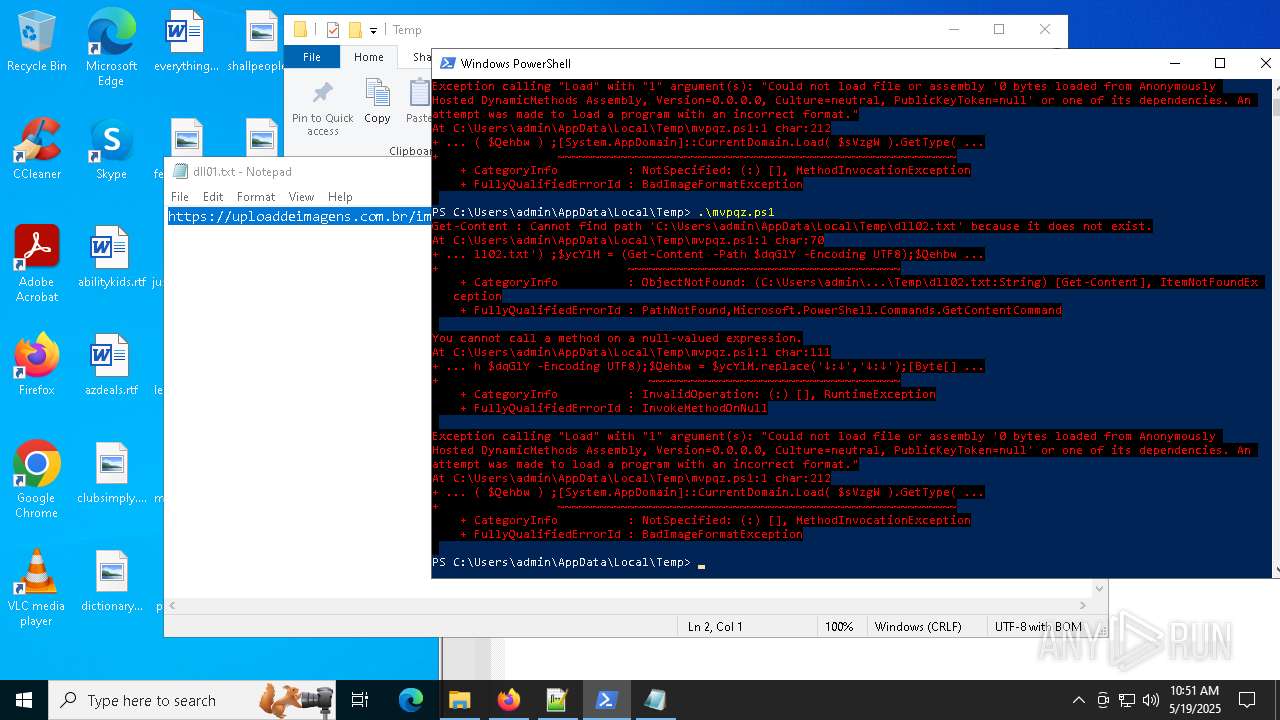Screen dimensions: 1280x720
Task: Select the azdeals.rtf desktop file
Action: tap(111, 365)
